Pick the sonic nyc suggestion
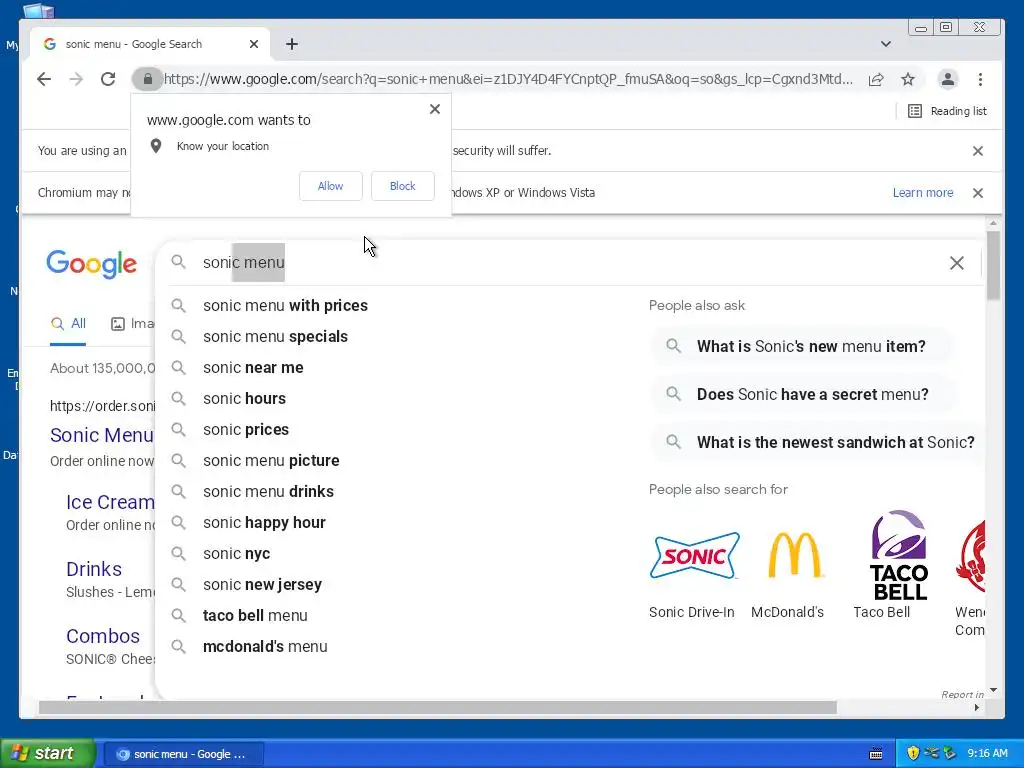The width and height of the screenshot is (1024, 768). click(x=236, y=554)
